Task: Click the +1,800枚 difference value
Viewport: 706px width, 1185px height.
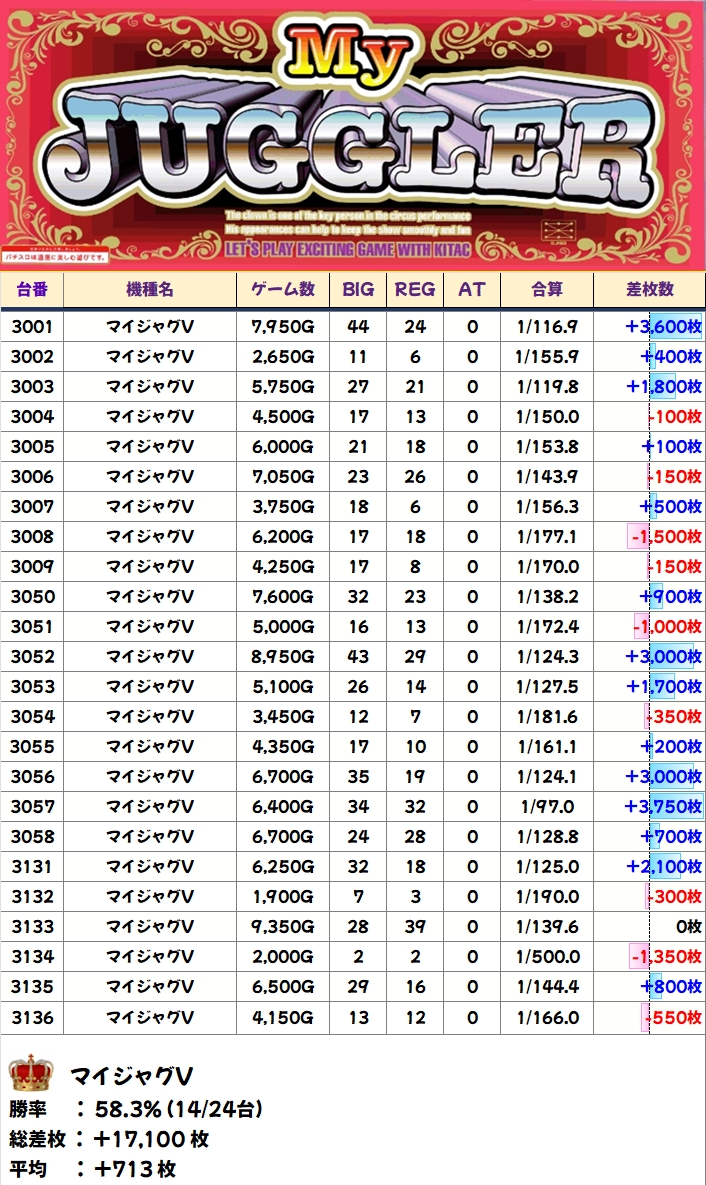Action: coord(664,387)
